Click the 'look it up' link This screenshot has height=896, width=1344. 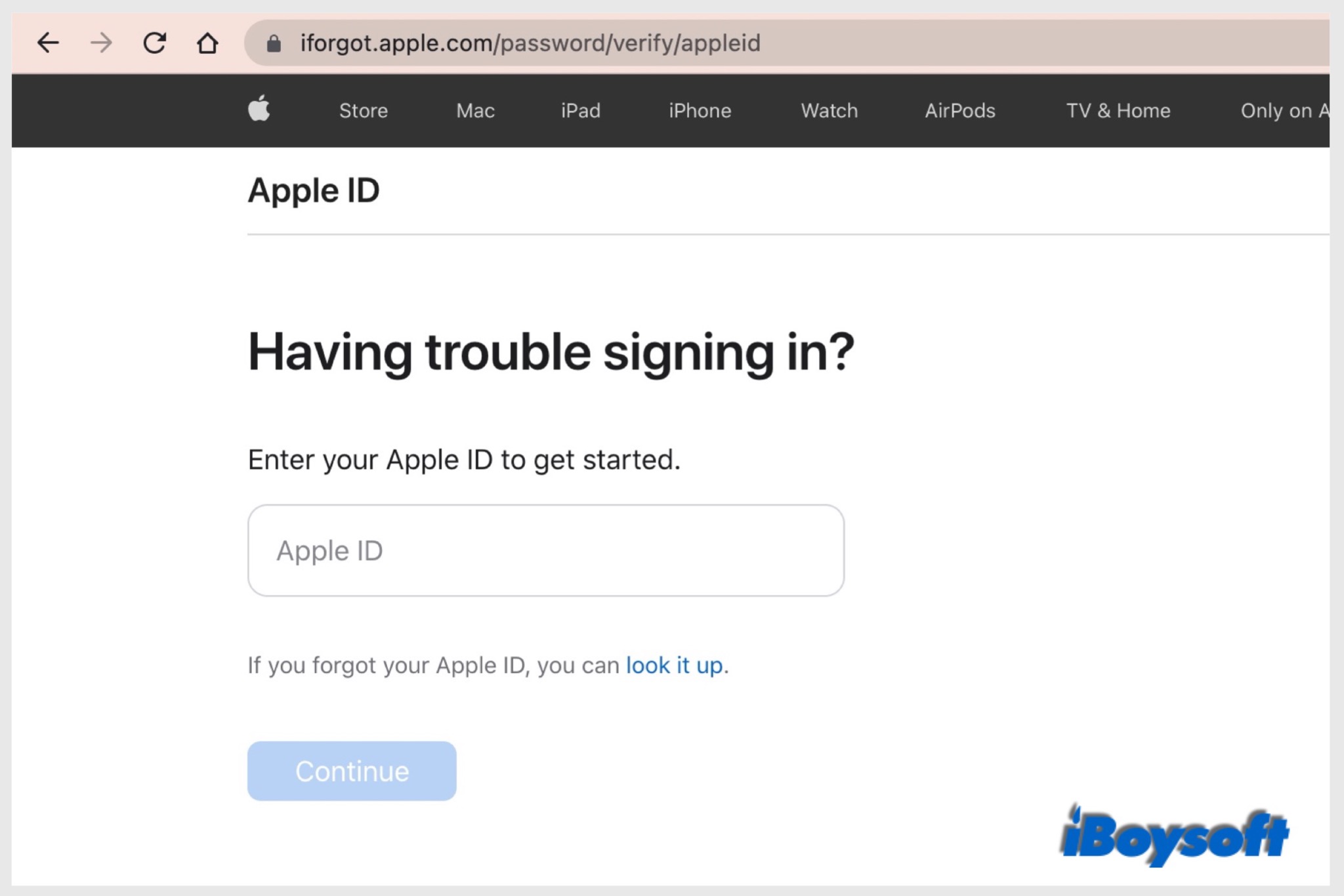(672, 665)
